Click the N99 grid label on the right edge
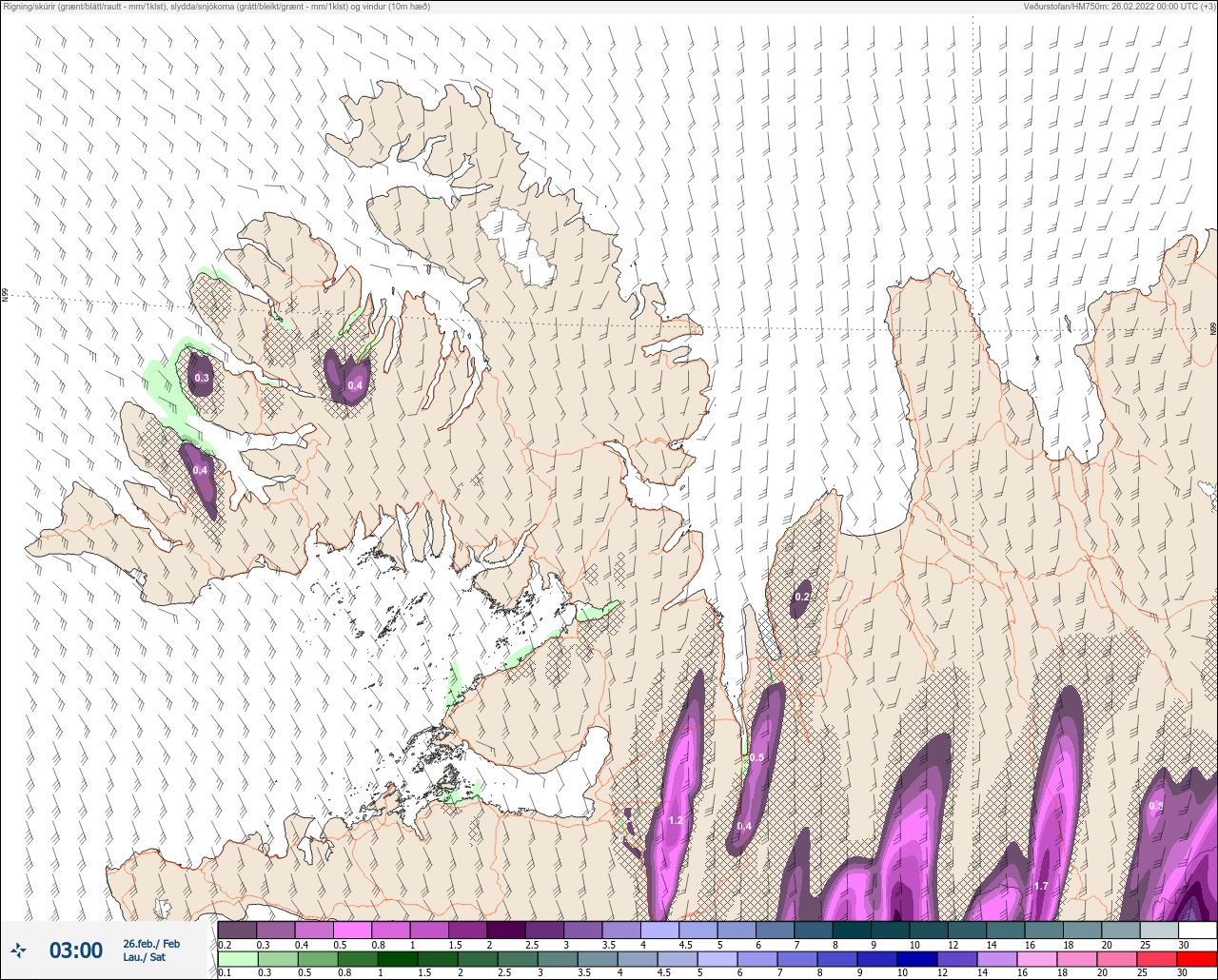The width and height of the screenshot is (1218, 980). coord(1212,329)
